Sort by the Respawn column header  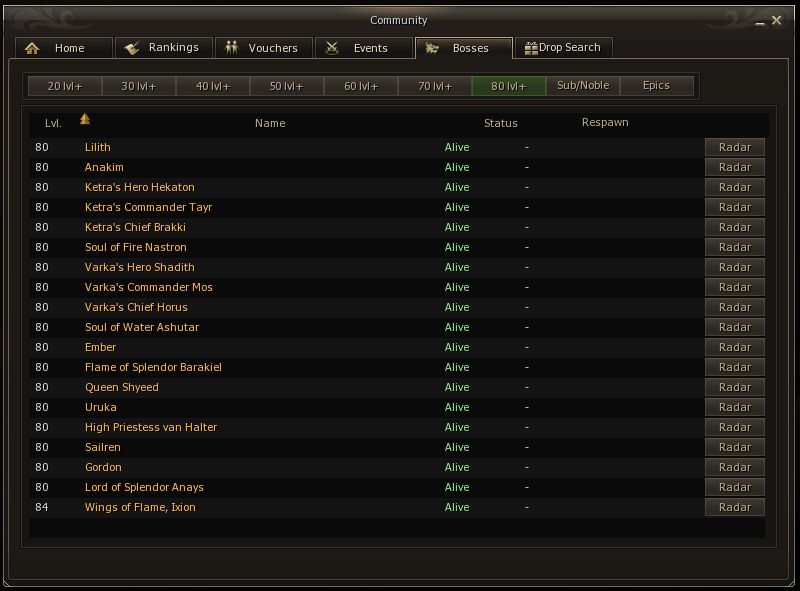click(605, 122)
